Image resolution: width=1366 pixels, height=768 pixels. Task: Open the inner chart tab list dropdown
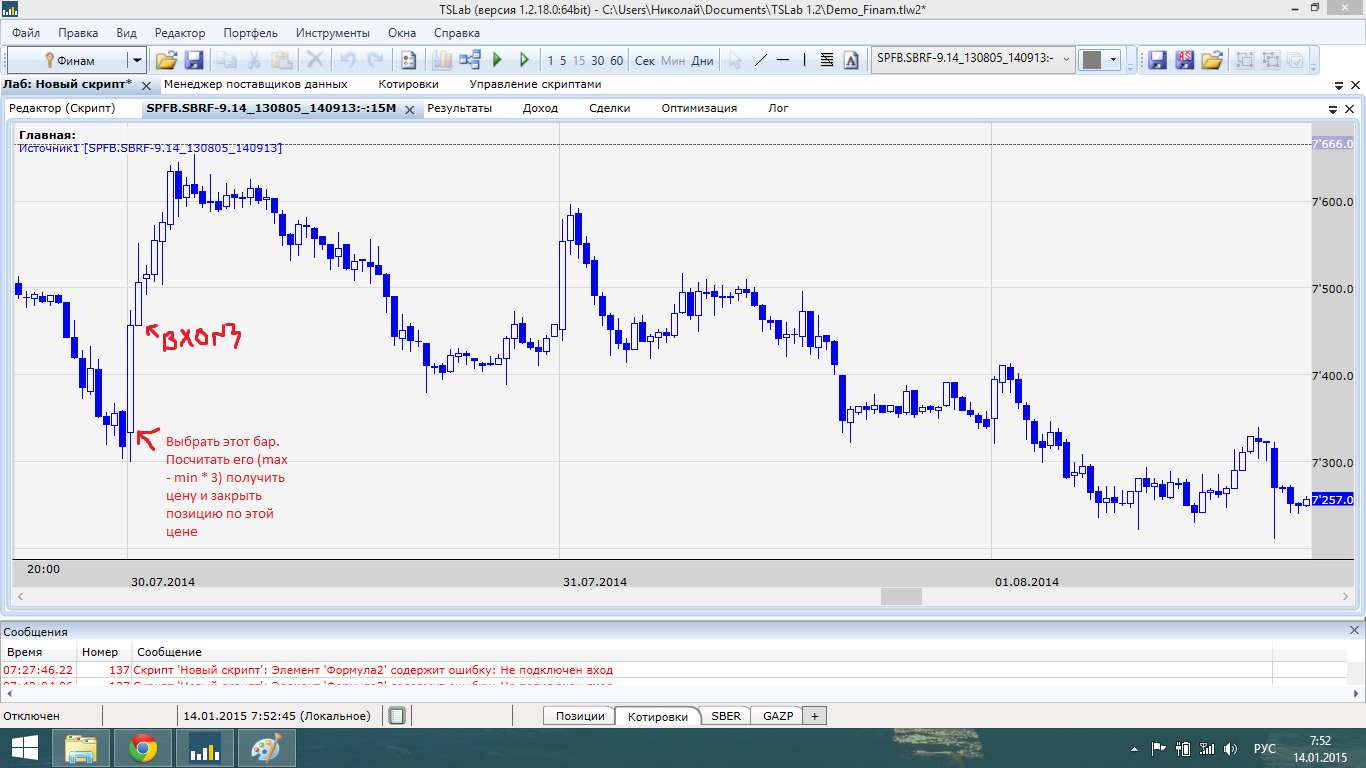[1333, 109]
